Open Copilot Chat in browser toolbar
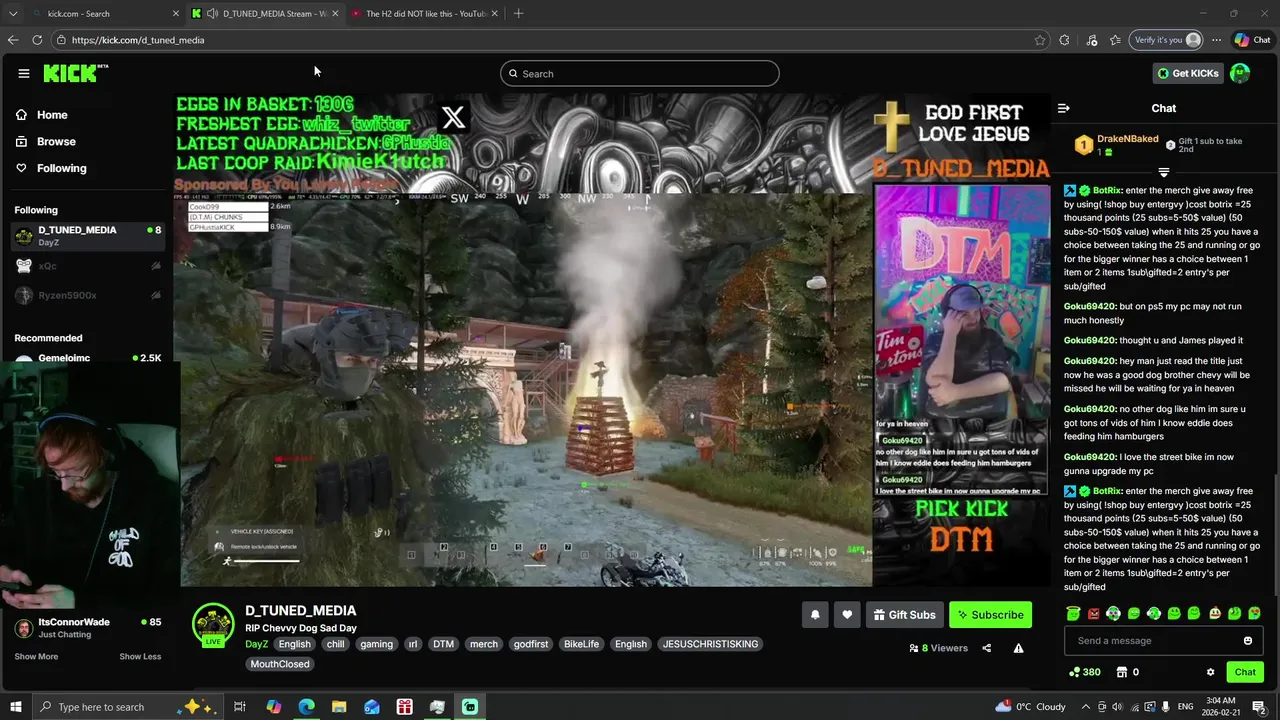Screen dimensions: 1280x720 pos(1252,40)
